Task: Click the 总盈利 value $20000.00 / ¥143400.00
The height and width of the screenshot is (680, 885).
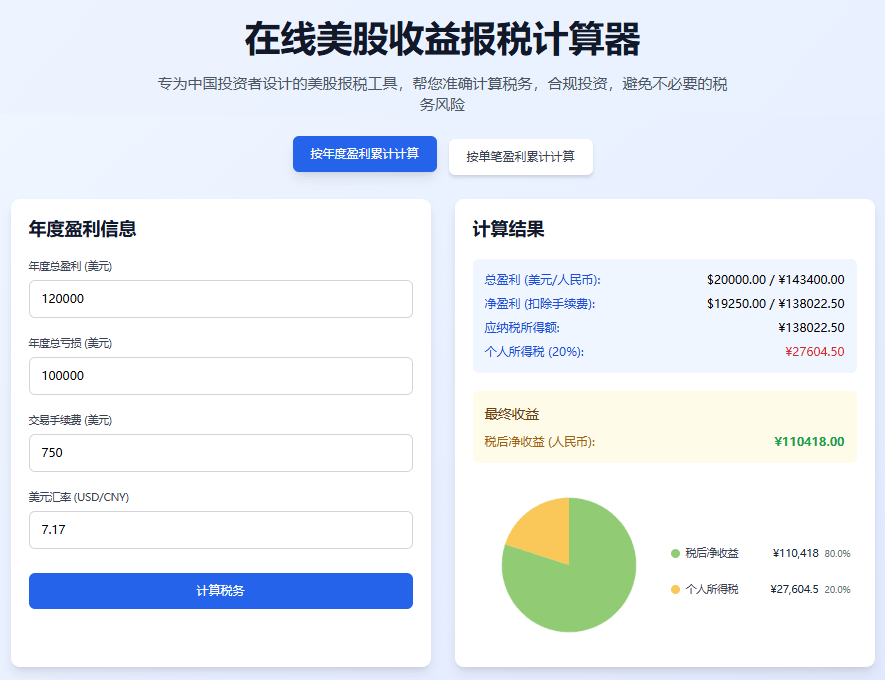Action: click(x=775, y=279)
